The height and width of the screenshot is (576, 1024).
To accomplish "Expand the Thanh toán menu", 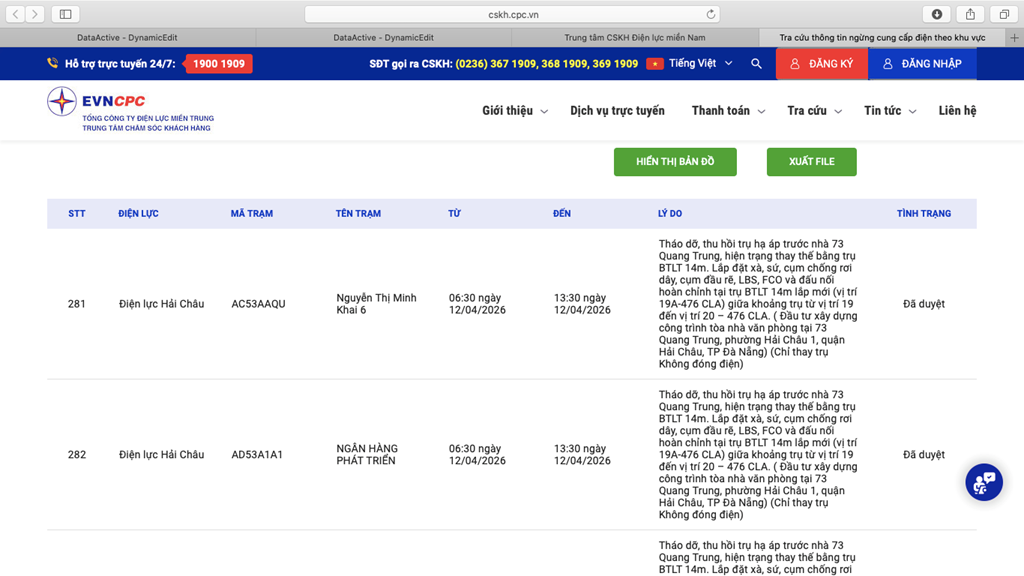I will pyautogui.click(x=728, y=111).
